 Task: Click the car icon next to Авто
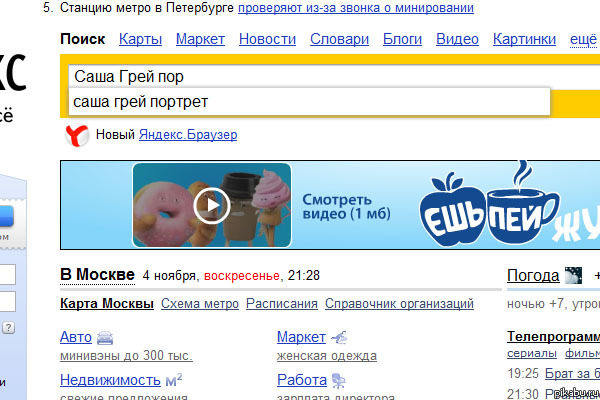(x=105, y=338)
